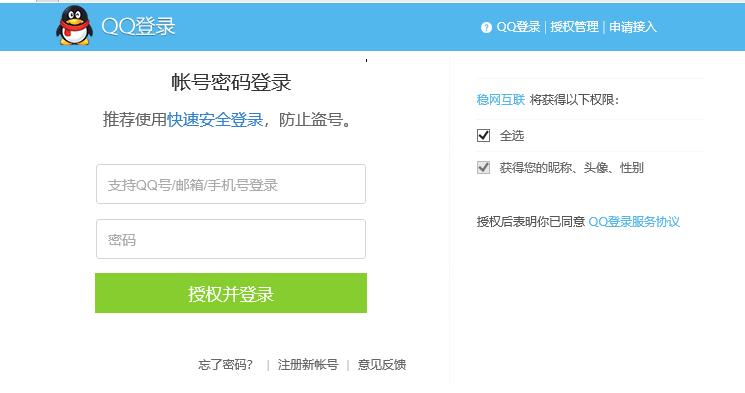Open the QQ登录服务协议 agreement link
The height and width of the screenshot is (393, 745).
(634, 222)
